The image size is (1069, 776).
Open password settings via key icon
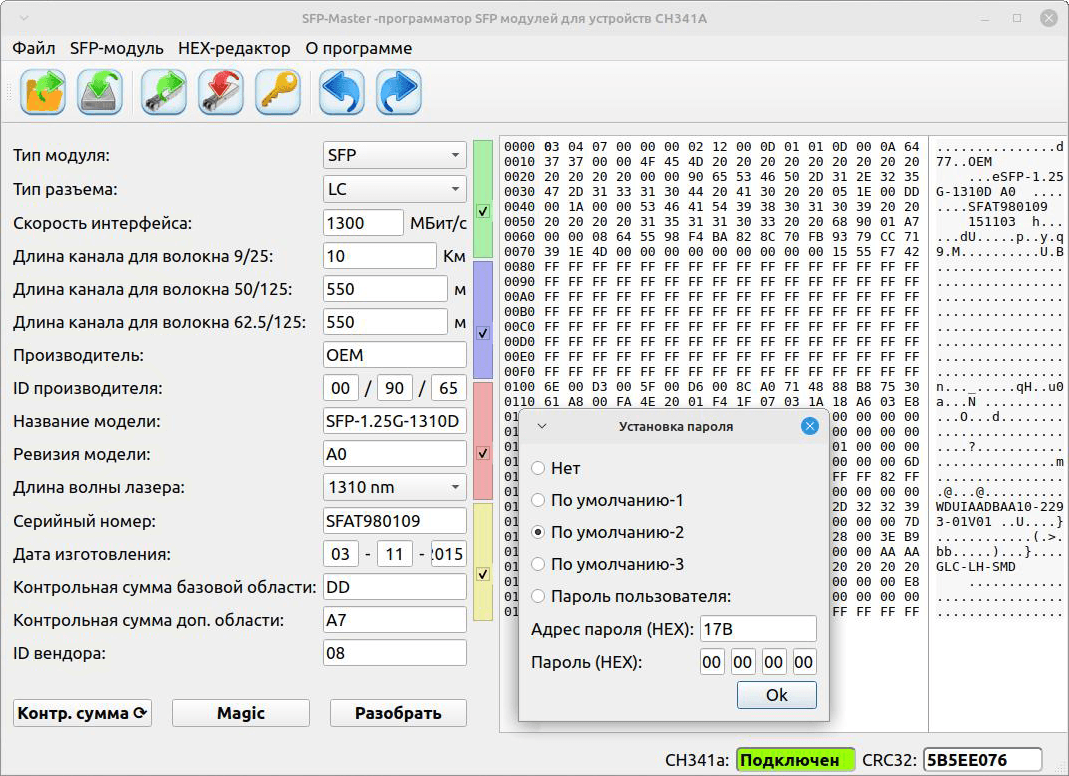277,91
